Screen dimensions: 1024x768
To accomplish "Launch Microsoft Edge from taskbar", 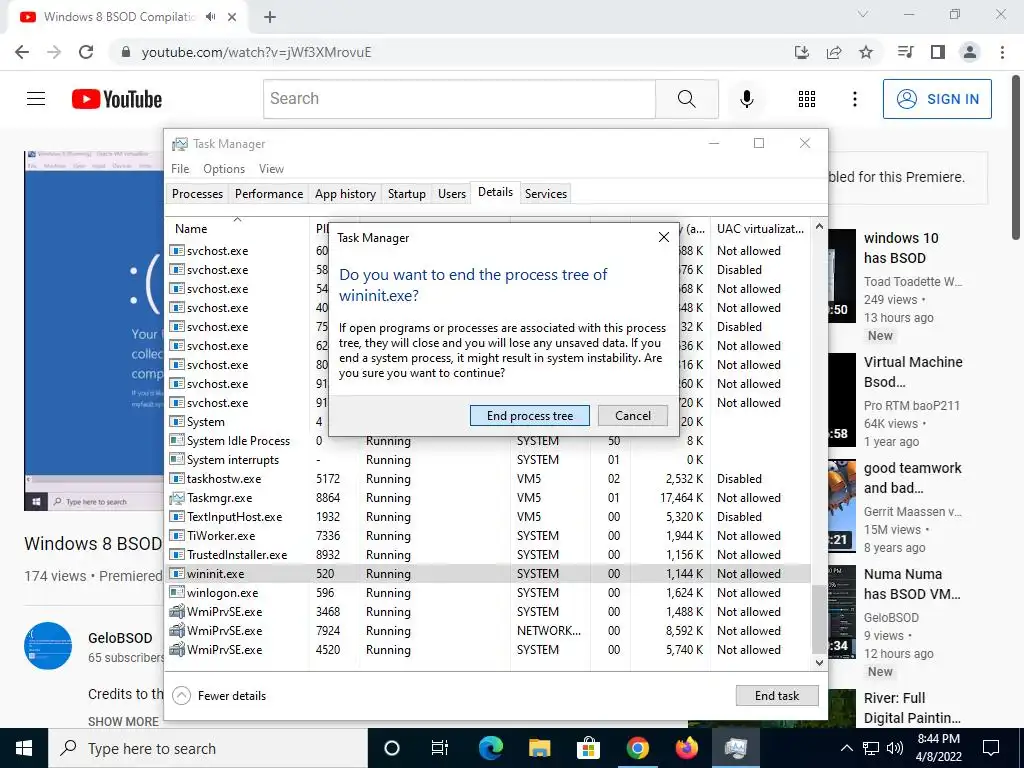I will (490, 748).
